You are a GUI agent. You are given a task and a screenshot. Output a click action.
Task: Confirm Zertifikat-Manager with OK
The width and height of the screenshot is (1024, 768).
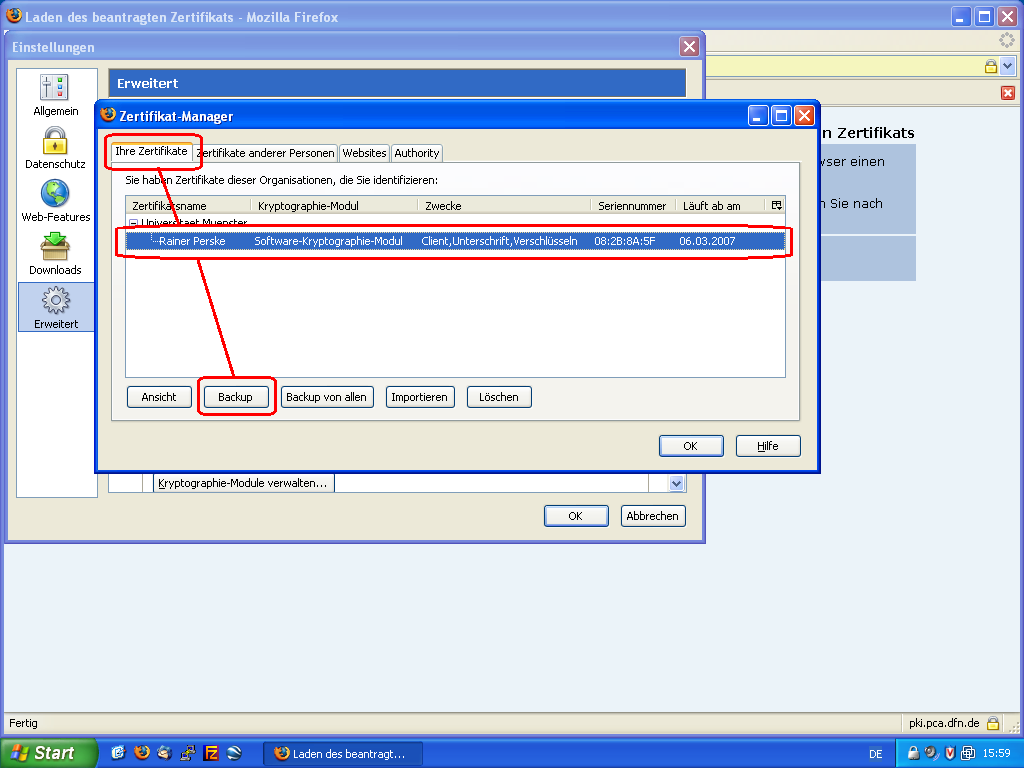pos(690,446)
